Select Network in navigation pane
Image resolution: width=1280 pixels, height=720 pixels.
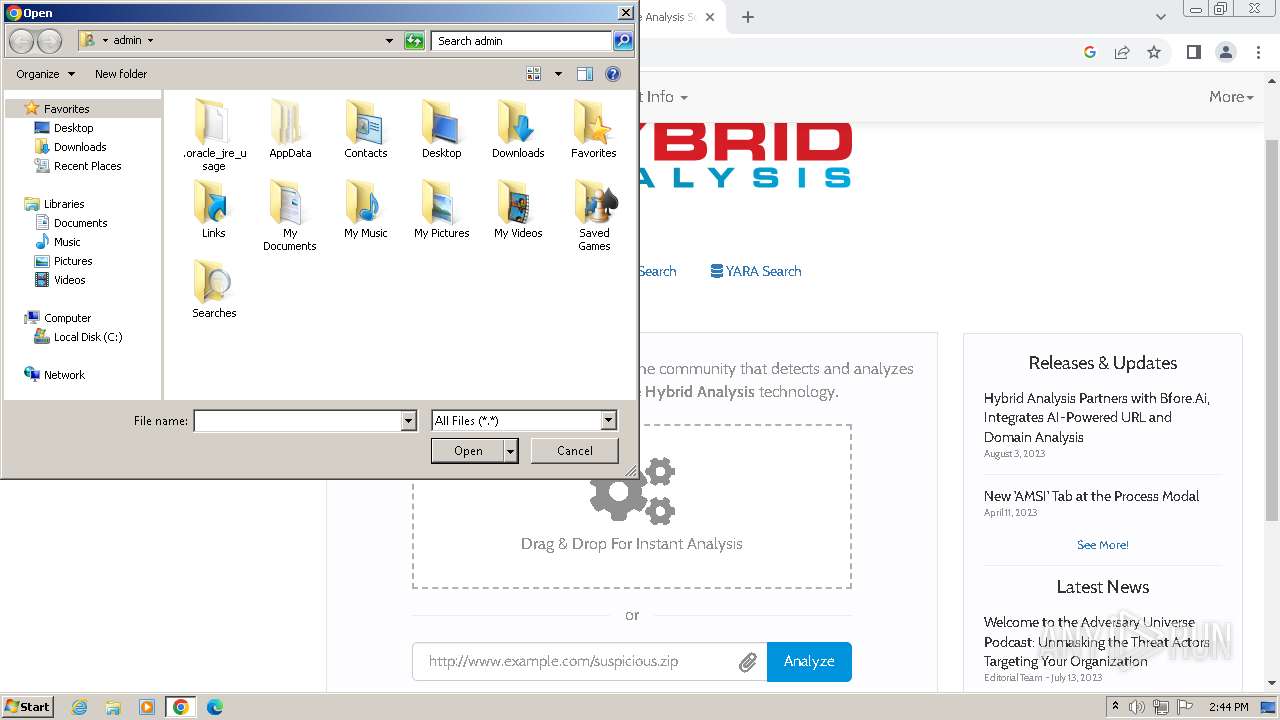[64, 375]
